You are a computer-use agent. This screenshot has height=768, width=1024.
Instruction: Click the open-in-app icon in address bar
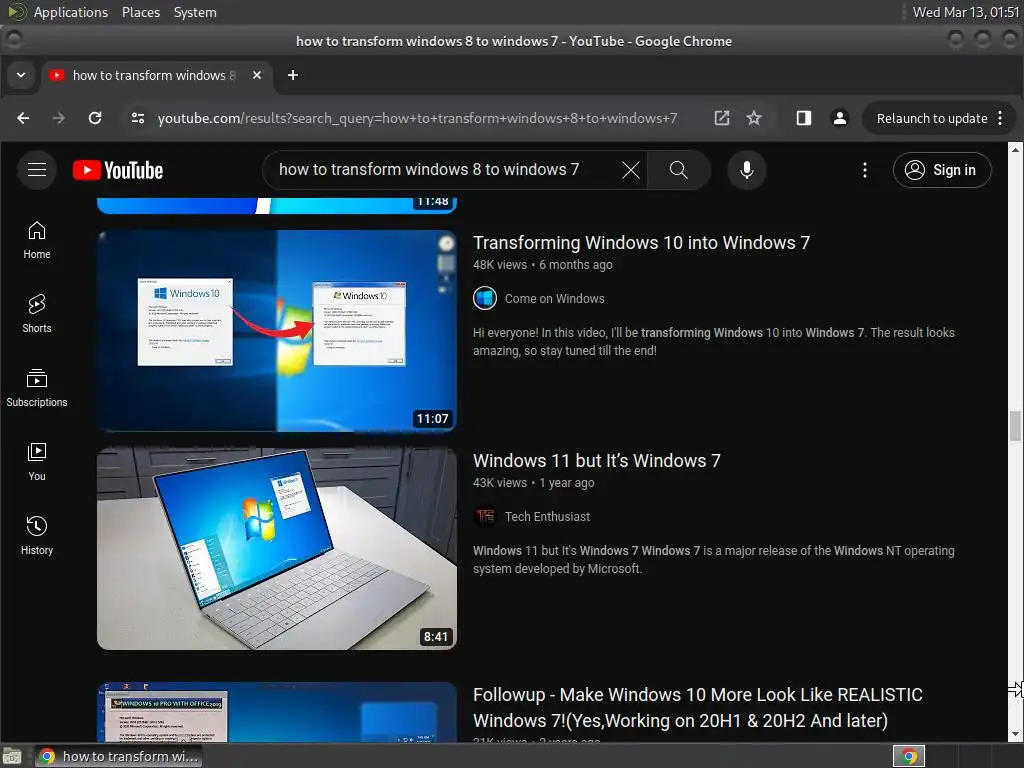tap(722, 118)
